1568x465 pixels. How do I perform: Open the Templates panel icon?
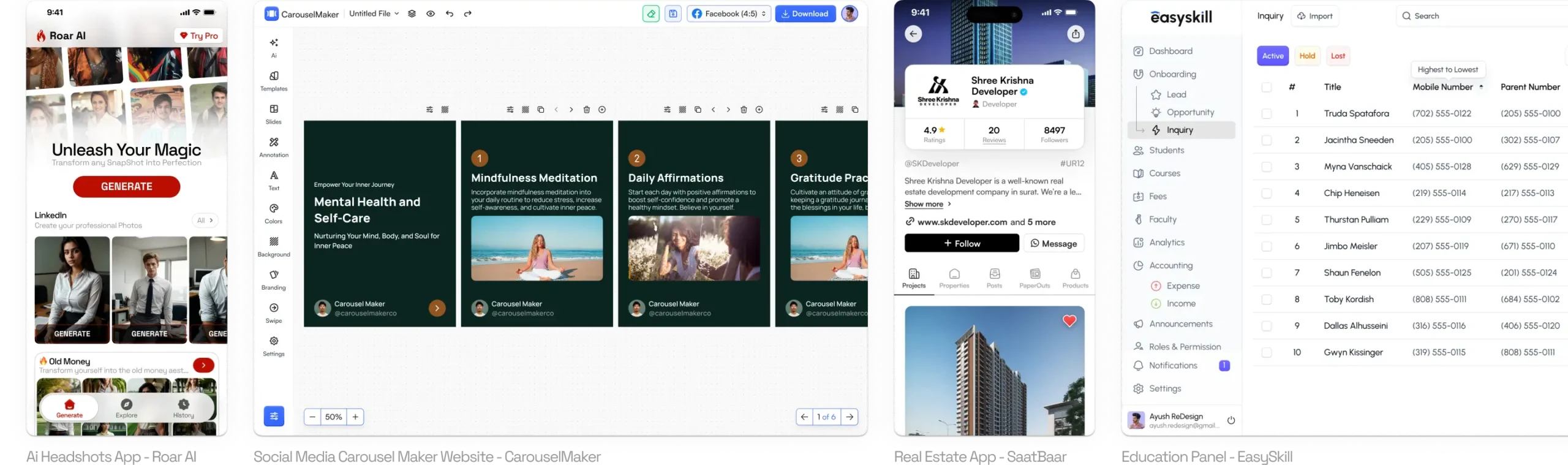tap(274, 76)
